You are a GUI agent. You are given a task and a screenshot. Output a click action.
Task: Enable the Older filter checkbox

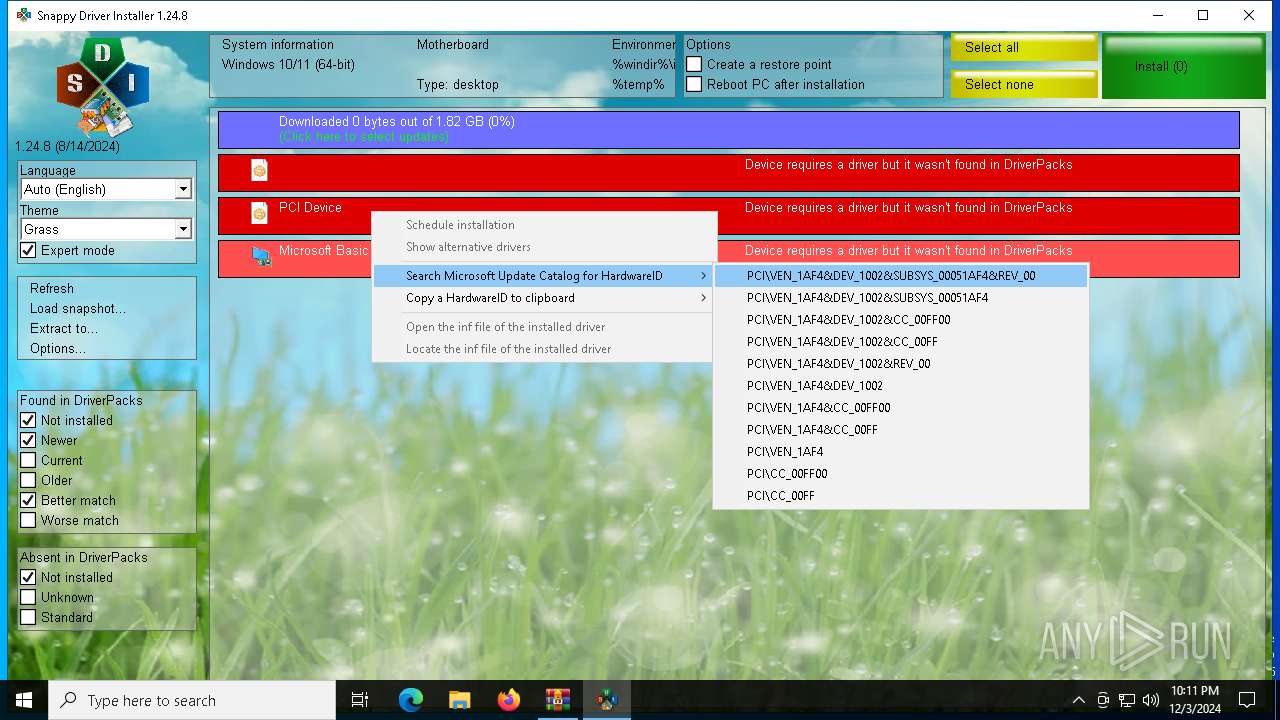tap(28, 480)
